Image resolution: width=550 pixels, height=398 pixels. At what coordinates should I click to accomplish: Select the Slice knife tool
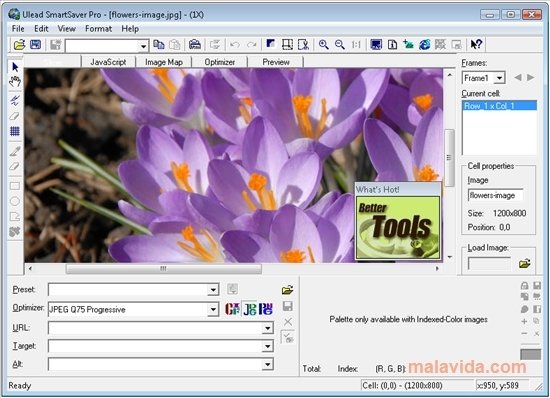[x=15, y=100]
